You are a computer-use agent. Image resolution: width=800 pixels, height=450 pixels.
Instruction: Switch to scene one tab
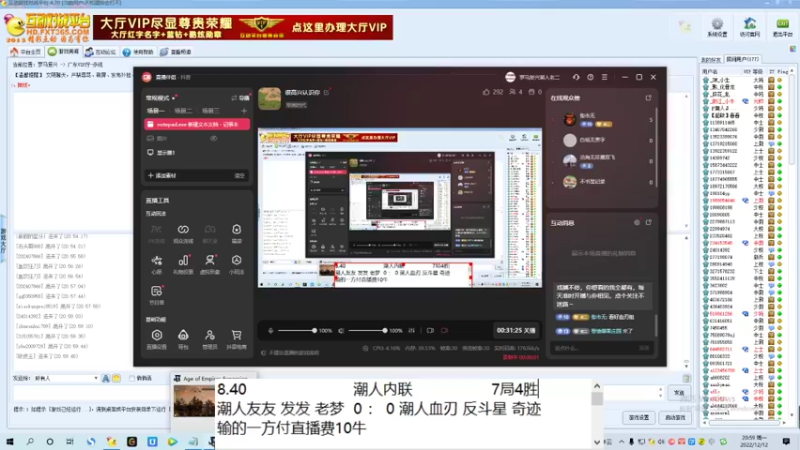[x=156, y=111]
